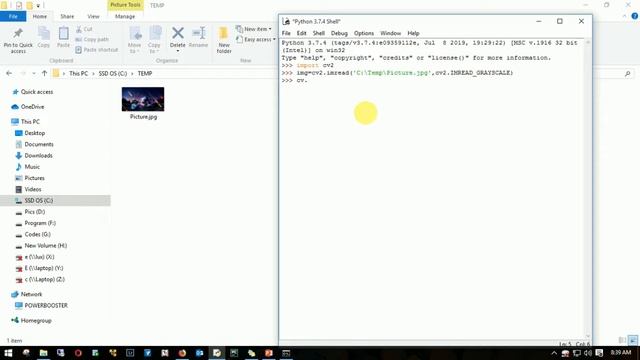This screenshot has height=360, width=640.
Task: Open Debug menu in Python Shell
Action: pos(339,33)
